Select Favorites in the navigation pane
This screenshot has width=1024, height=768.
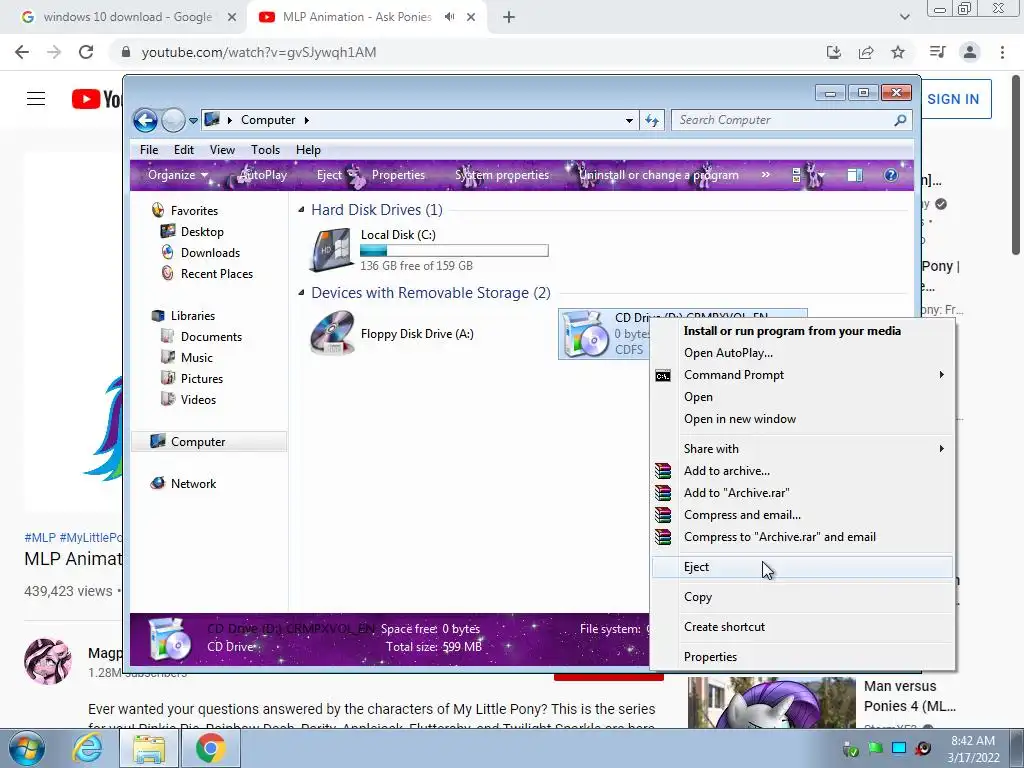tap(194, 210)
